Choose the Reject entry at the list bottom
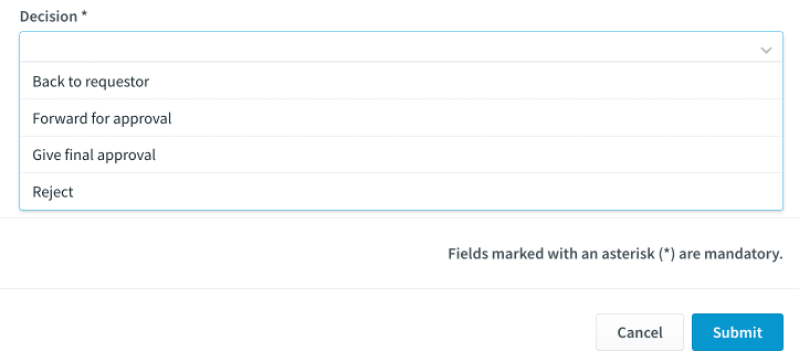 [x=401, y=192]
